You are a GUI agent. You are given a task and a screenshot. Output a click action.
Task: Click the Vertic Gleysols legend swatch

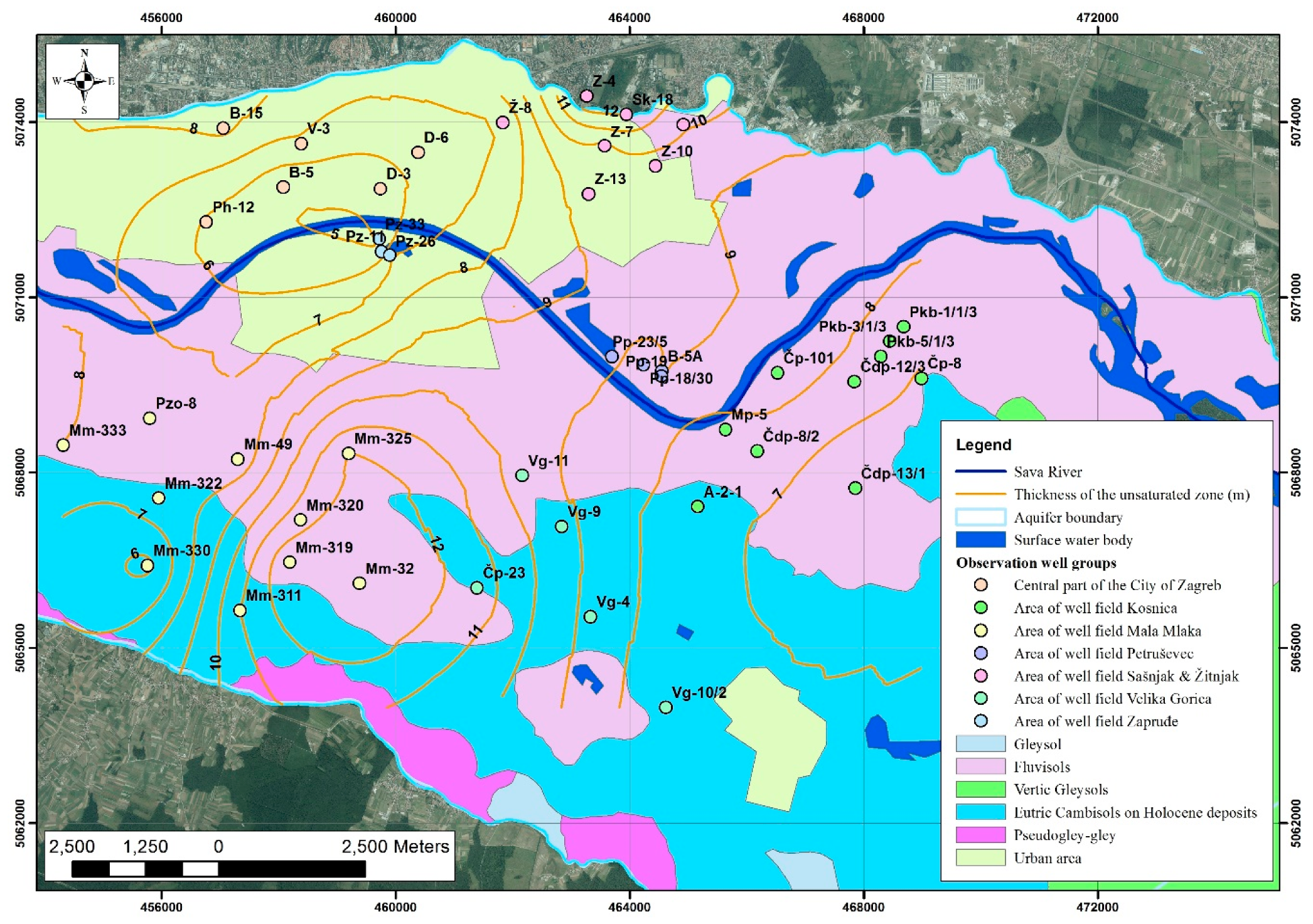coord(980,790)
